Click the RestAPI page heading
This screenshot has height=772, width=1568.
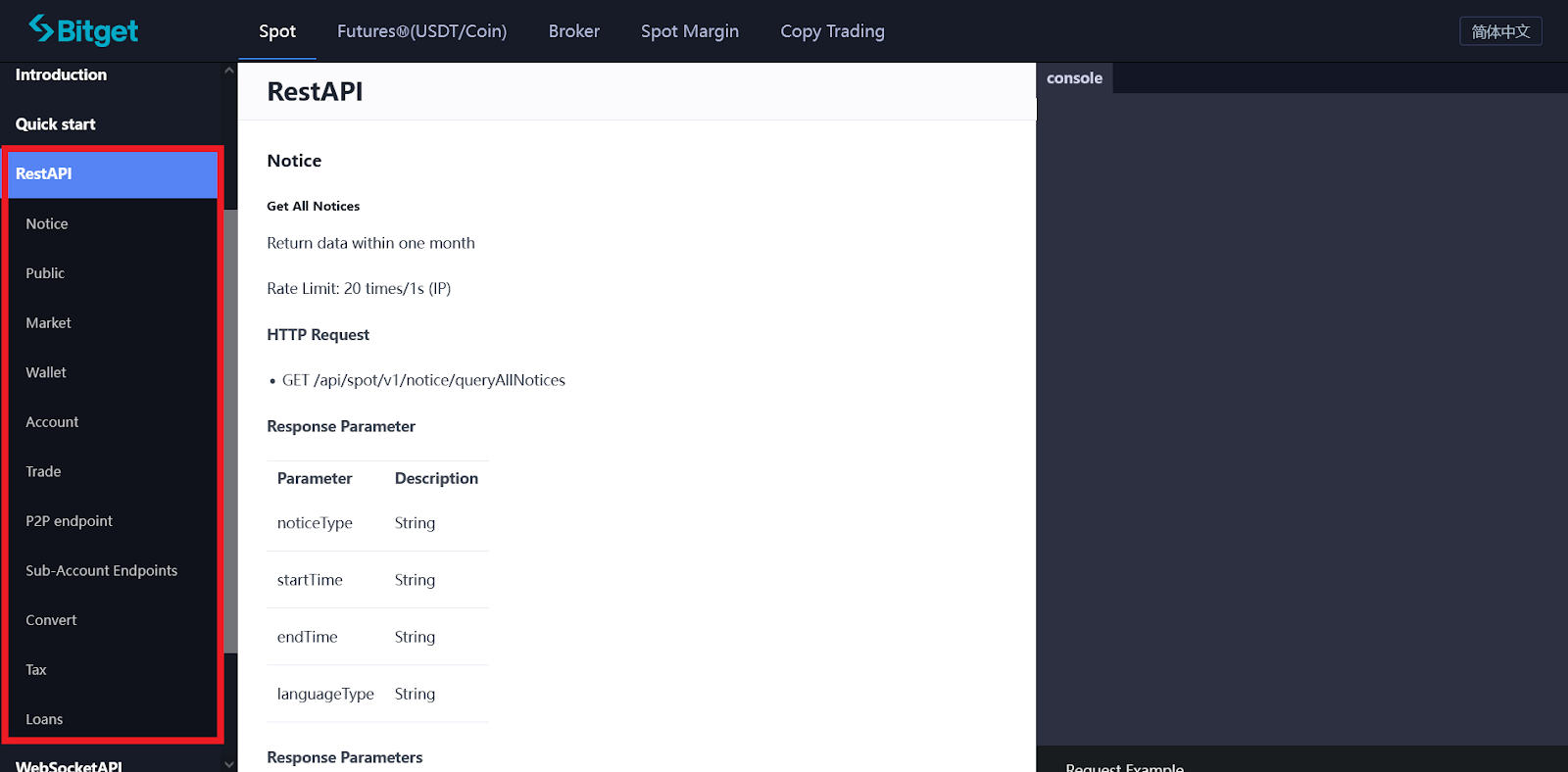[x=315, y=91]
